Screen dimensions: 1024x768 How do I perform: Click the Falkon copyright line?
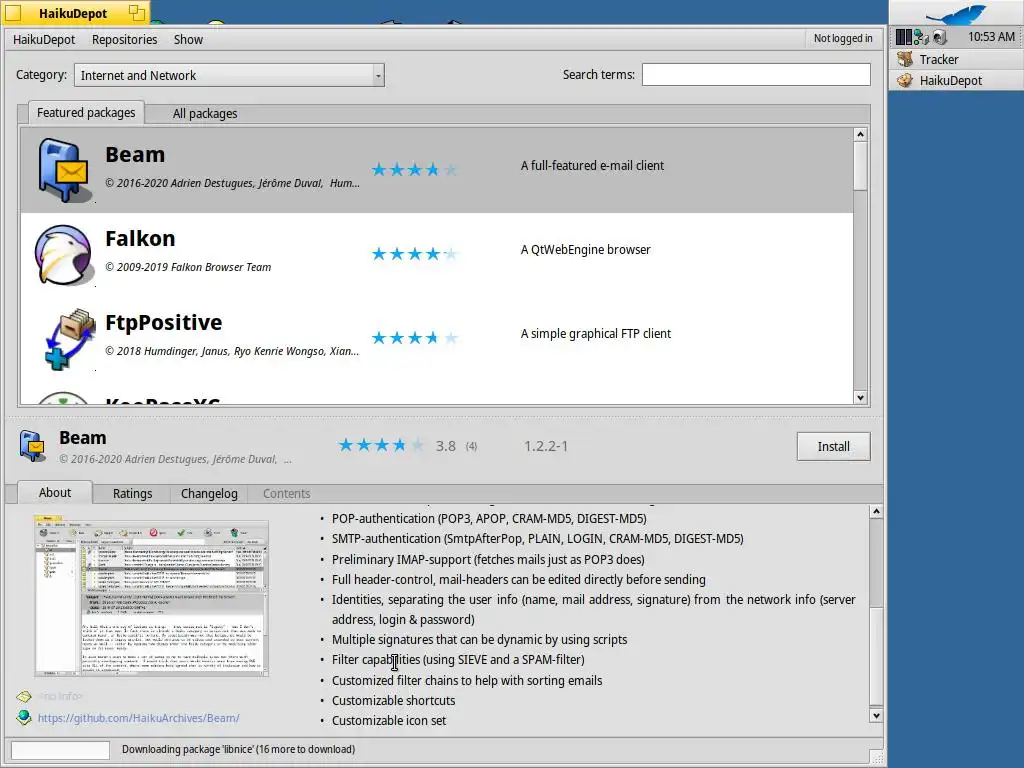coord(188,267)
